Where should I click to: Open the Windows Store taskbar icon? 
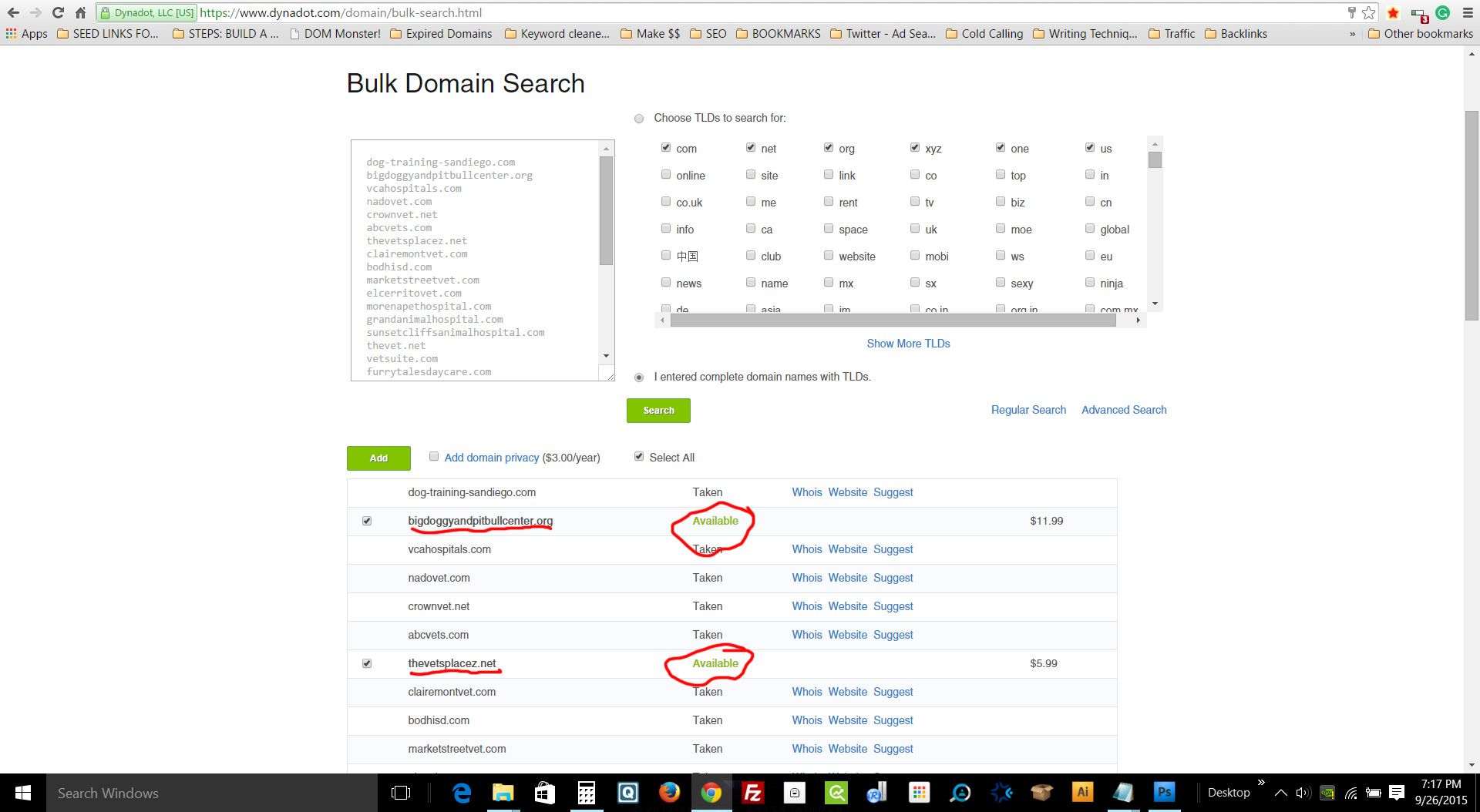[x=545, y=793]
